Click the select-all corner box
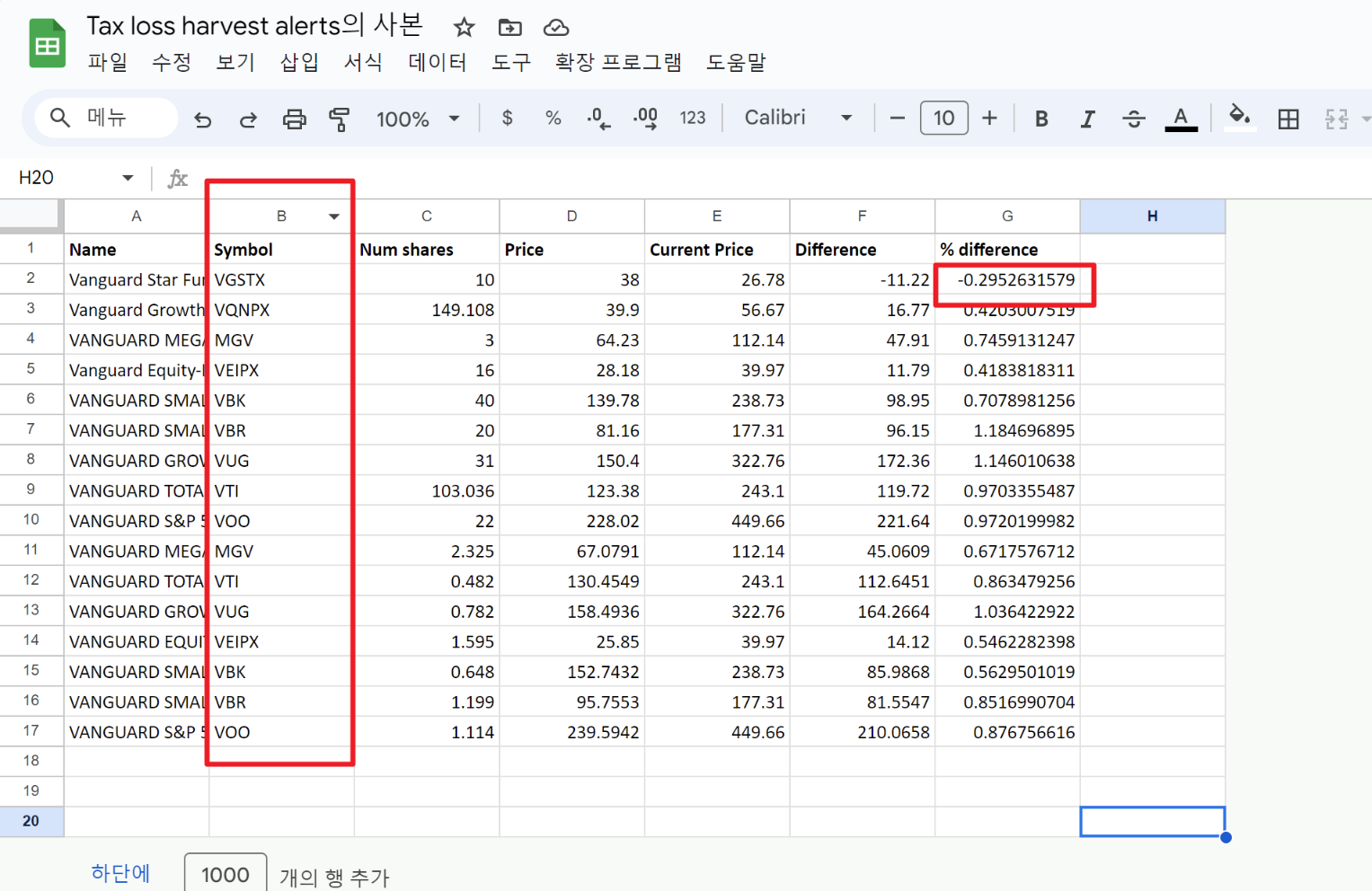Screen dimensions: 1372x891 coord(31,216)
